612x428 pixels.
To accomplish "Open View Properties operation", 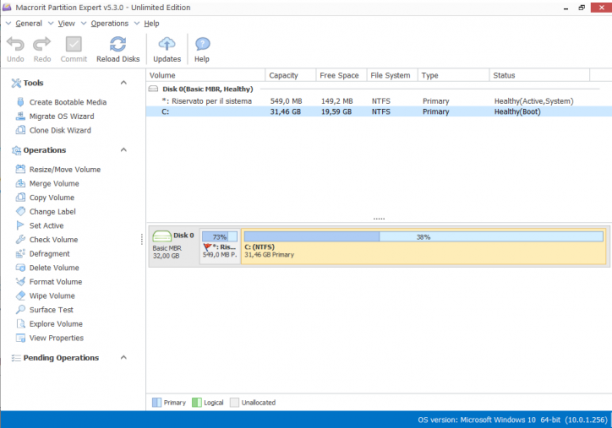I will click(57, 337).
